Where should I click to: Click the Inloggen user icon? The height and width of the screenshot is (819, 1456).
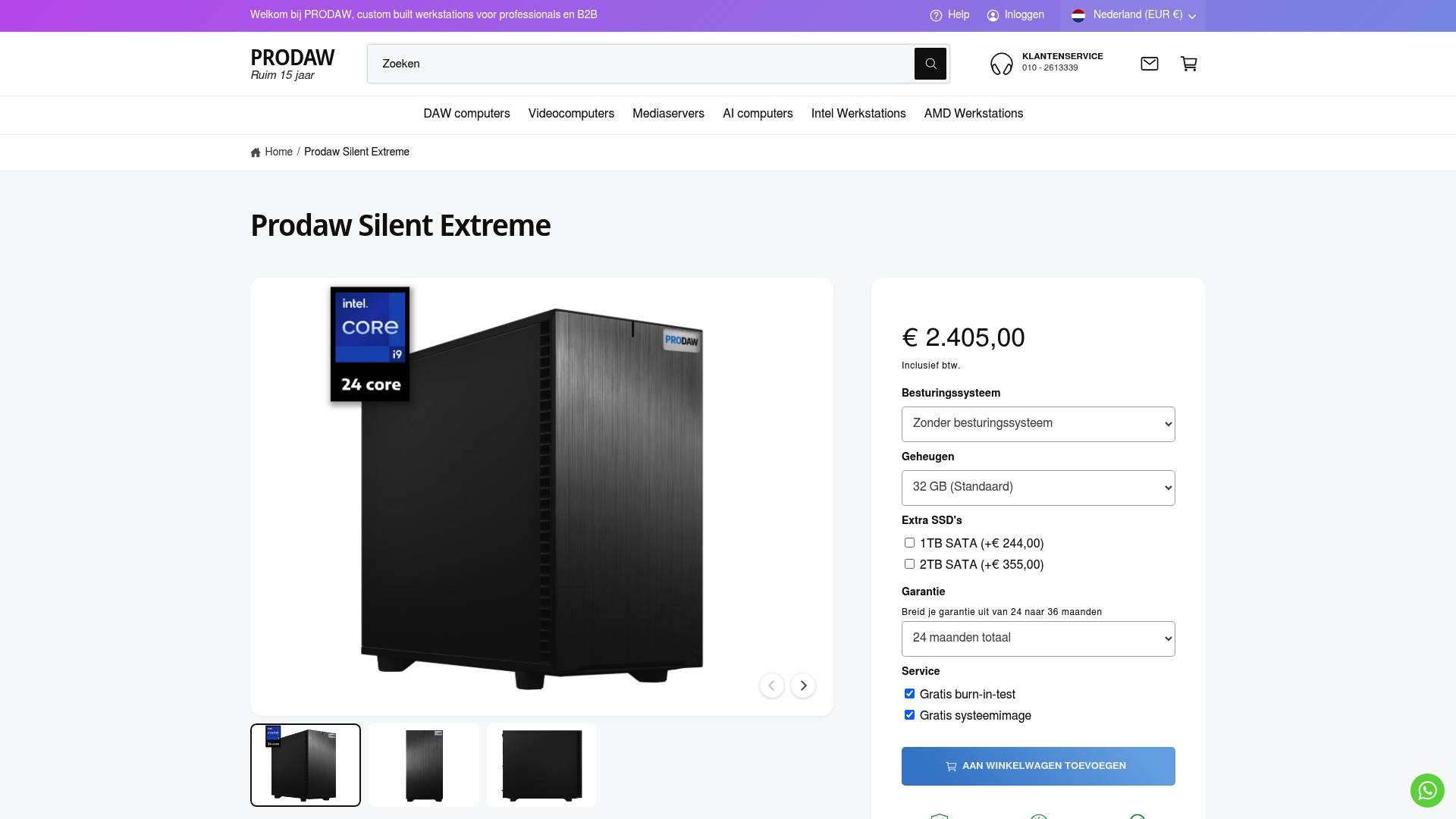coord(993,15)
